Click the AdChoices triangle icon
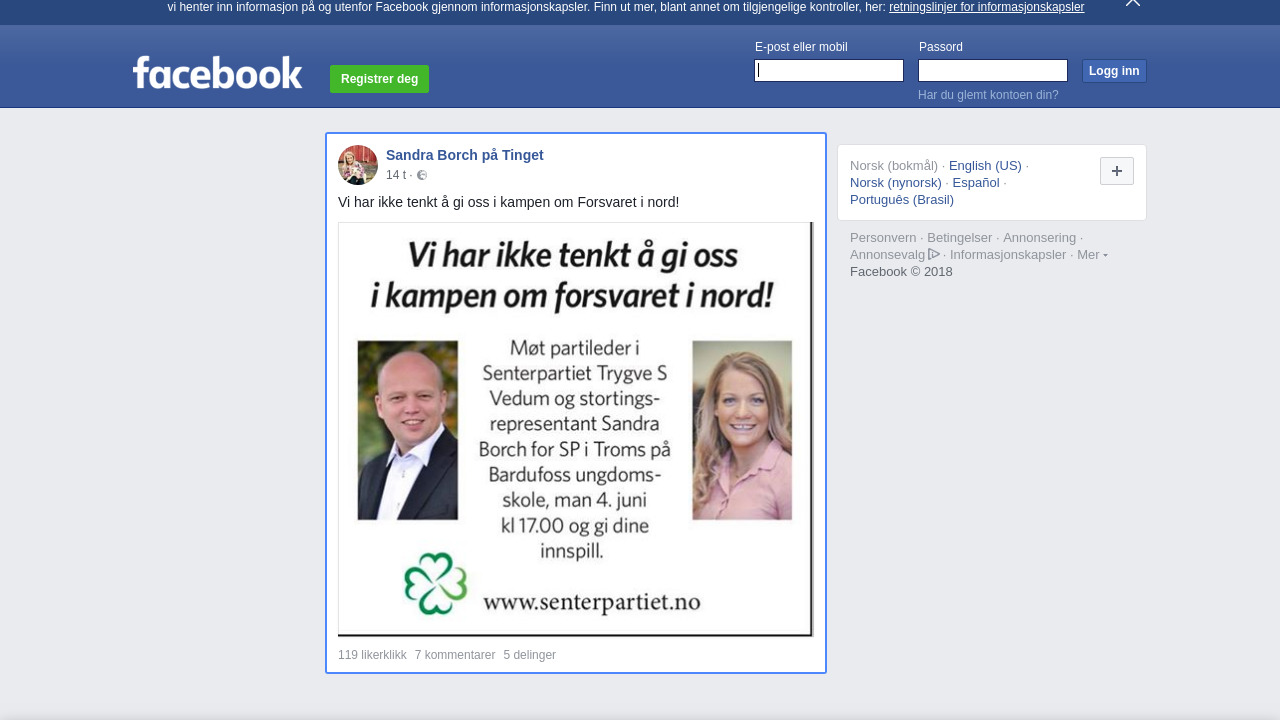The width and height of the screenshot is (1280, 720). (x=934, y=254)
